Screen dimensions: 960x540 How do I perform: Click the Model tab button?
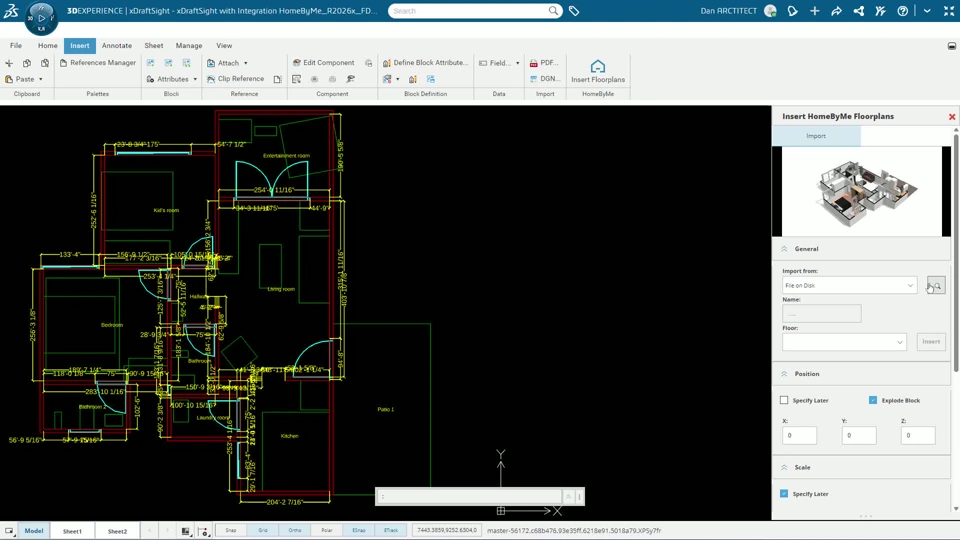click(x=34, y=531)
